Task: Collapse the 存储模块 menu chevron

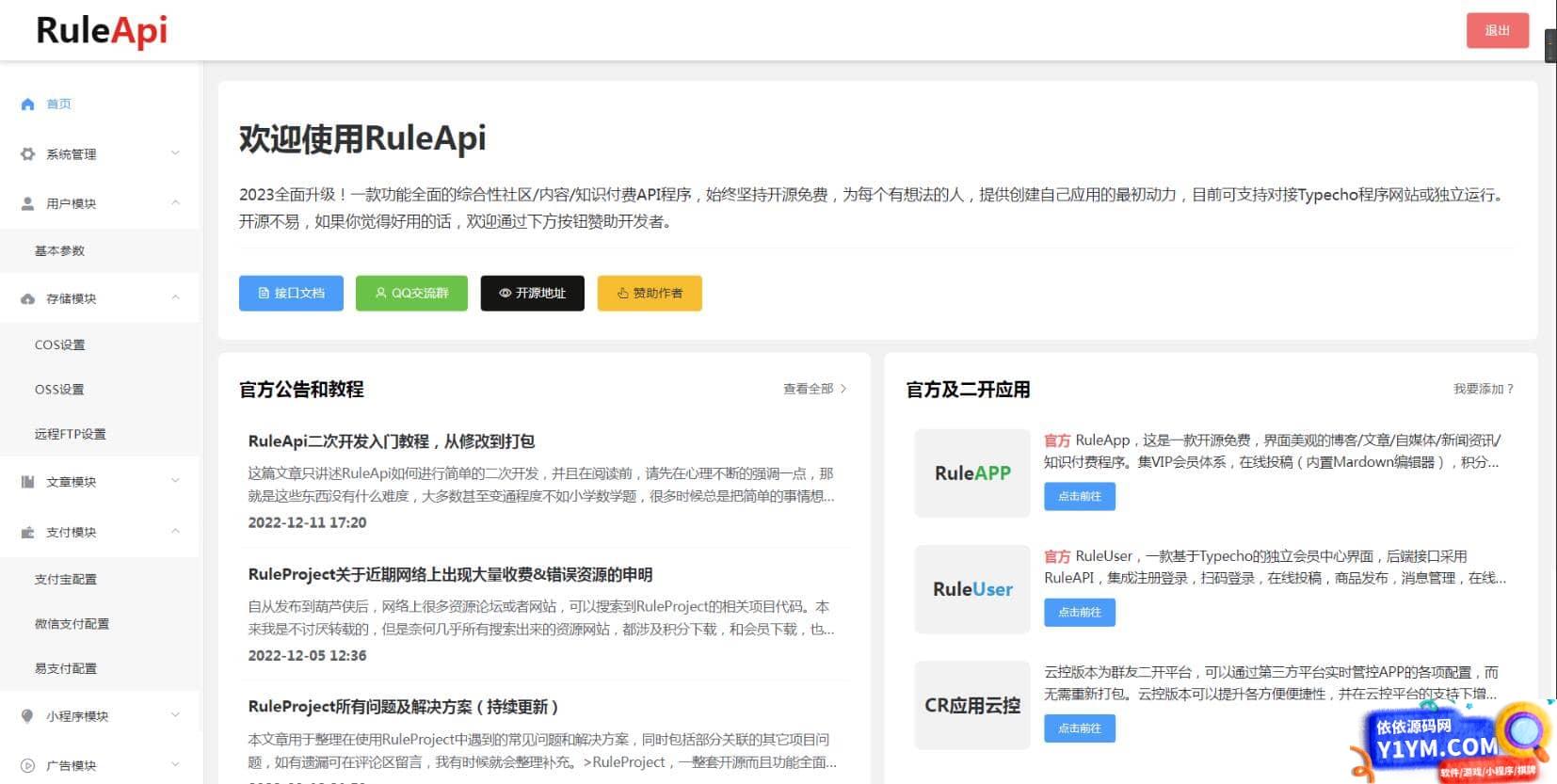Action: coord(175,298)
